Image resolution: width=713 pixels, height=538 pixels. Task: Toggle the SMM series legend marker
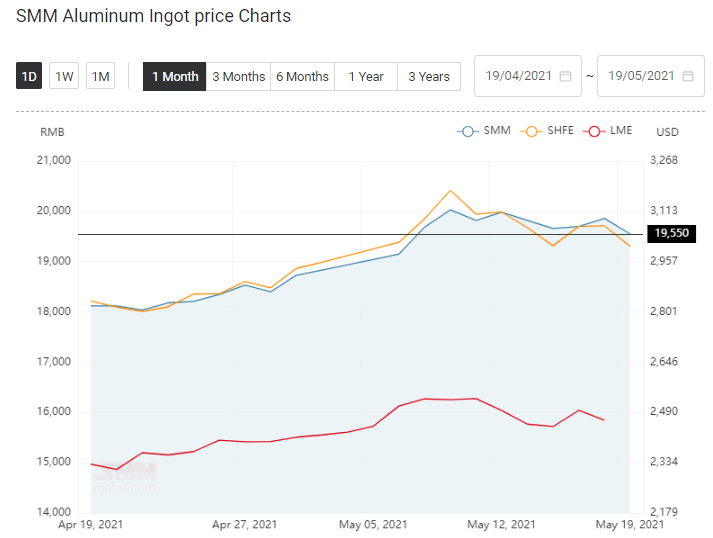(467, 131)
